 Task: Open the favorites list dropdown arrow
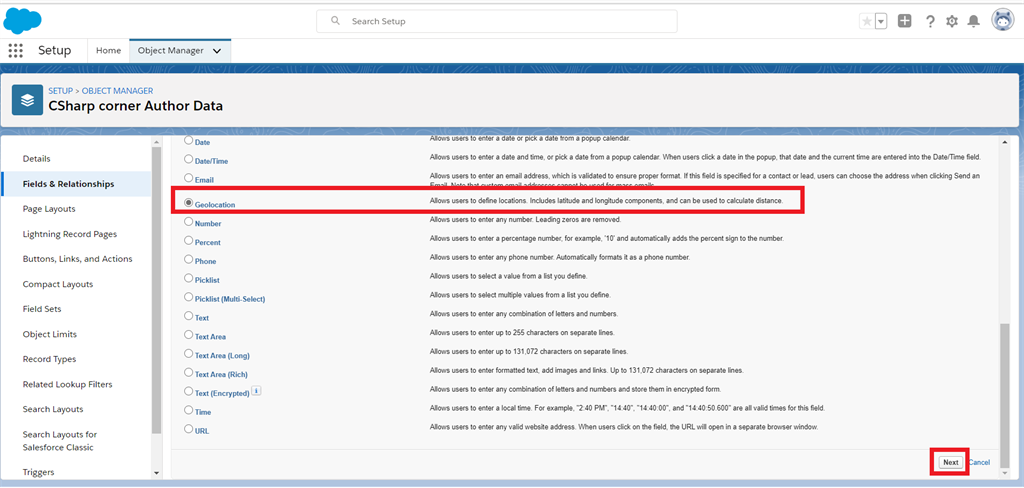pyautogui.click(x=881, y=22)
